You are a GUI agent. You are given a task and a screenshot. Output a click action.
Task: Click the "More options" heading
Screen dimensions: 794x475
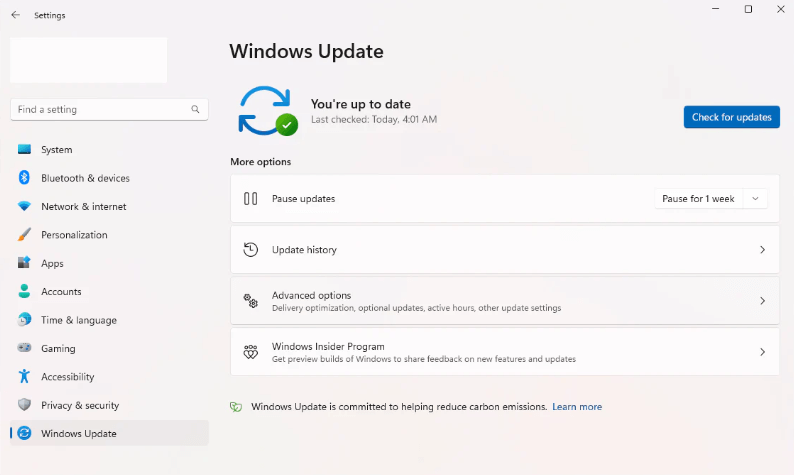261,162
